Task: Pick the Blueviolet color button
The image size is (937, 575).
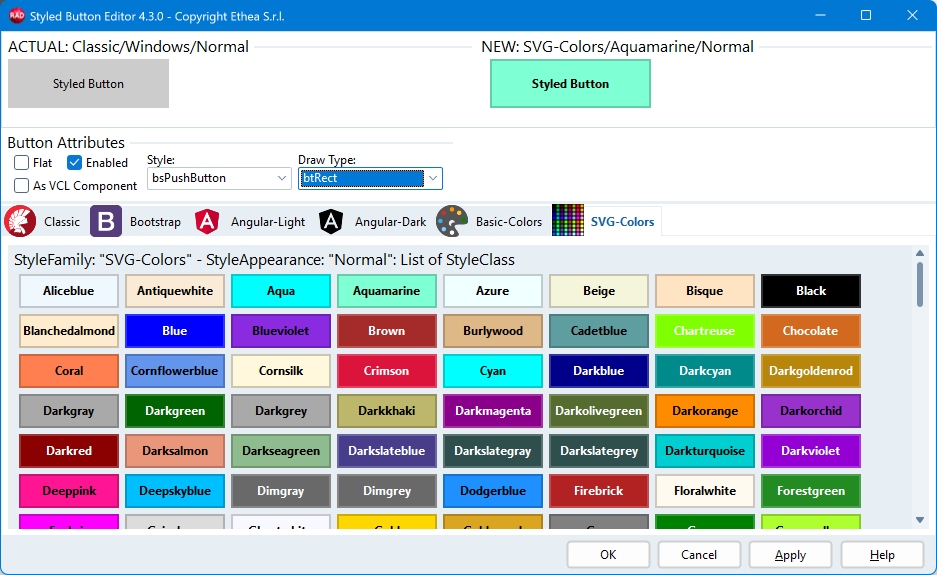Action: (281, 331)
